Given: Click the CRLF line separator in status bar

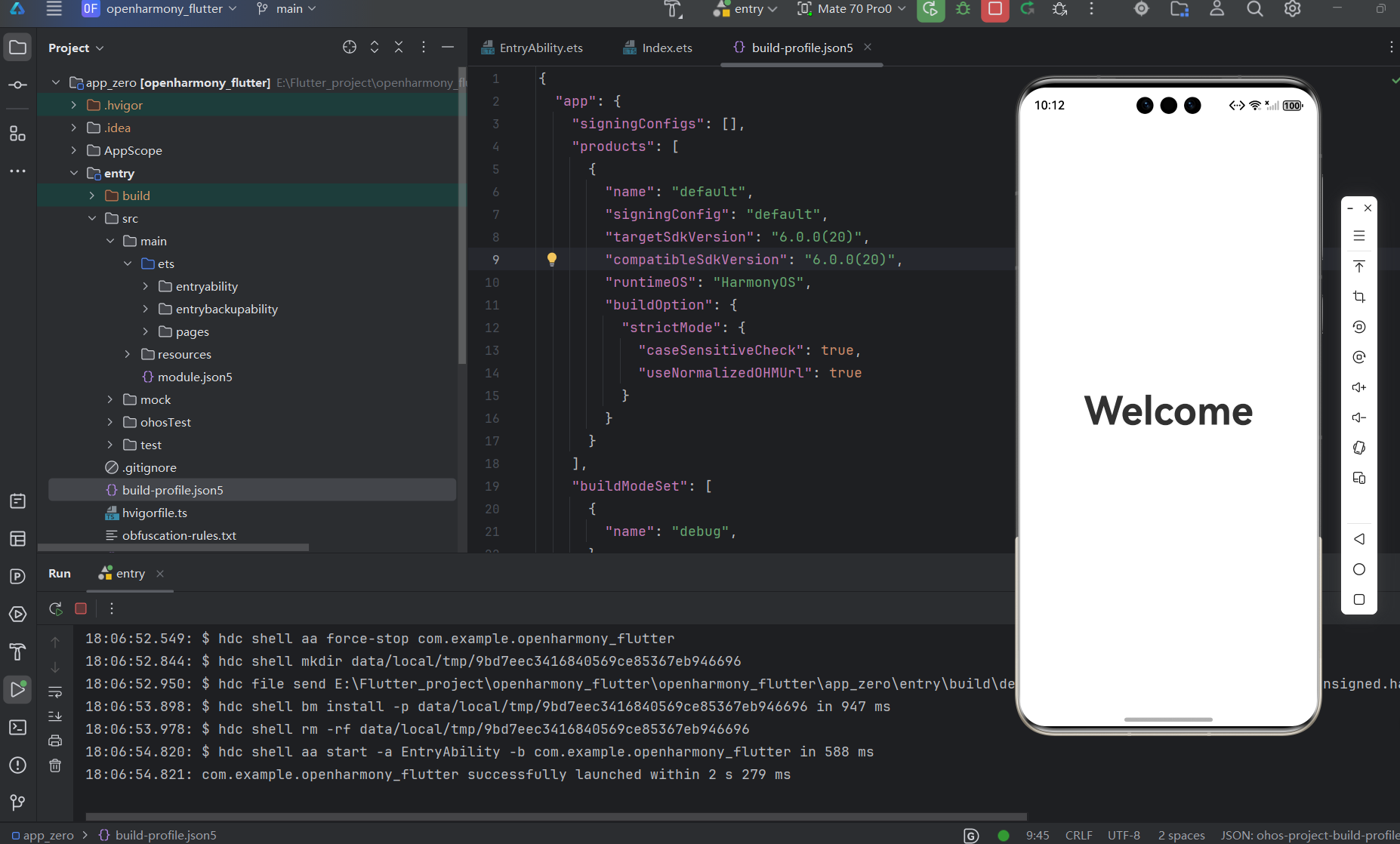Looking at the screenshot, I should (1078, 835).
